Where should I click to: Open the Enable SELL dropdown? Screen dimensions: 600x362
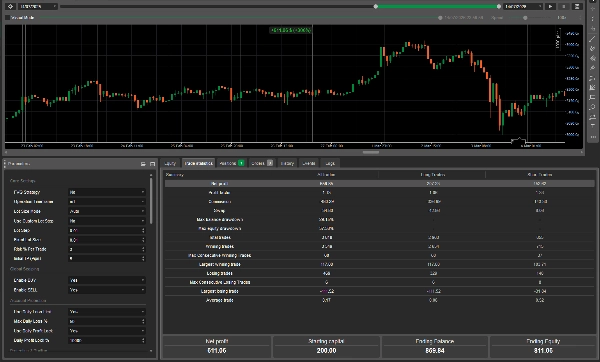click(x=107, y=290)
